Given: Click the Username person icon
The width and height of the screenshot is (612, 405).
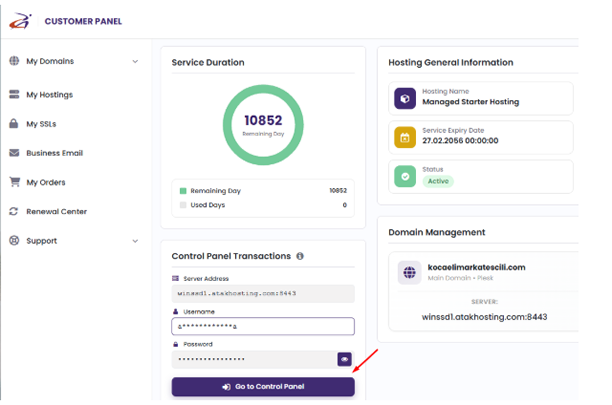Looking at the screenshot, I should coord(175,311).
